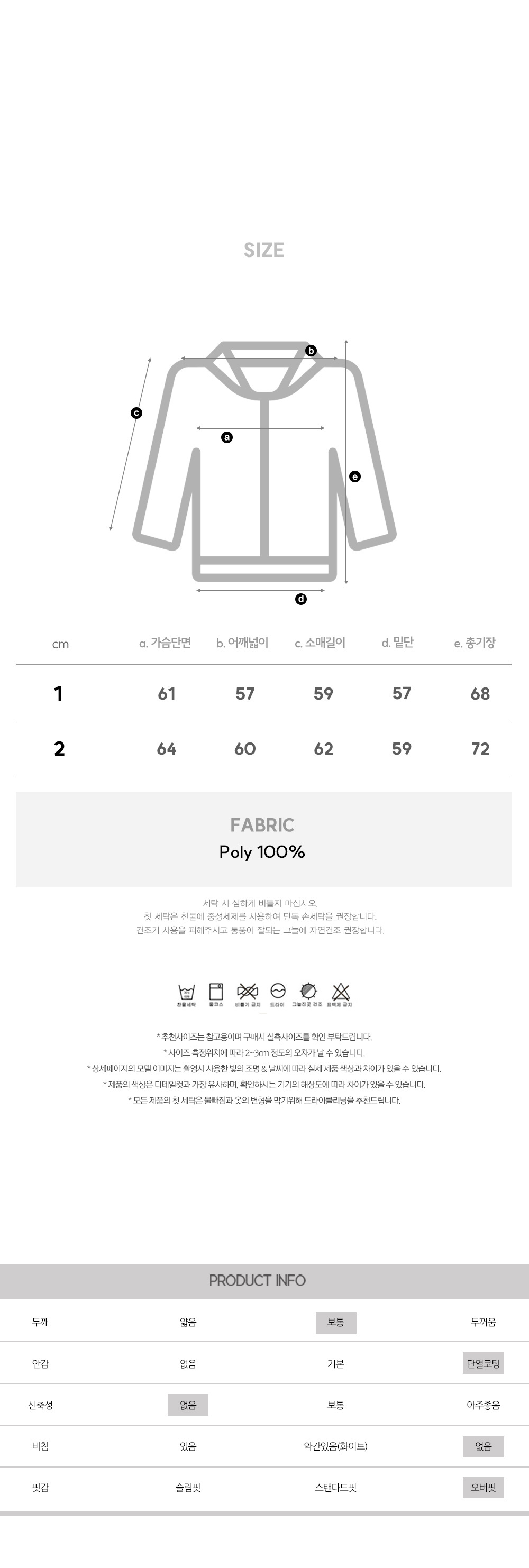The image size is (529, 1568).
Task: Click the 오버핏 fit option
Action: [x=483, y=1488]
